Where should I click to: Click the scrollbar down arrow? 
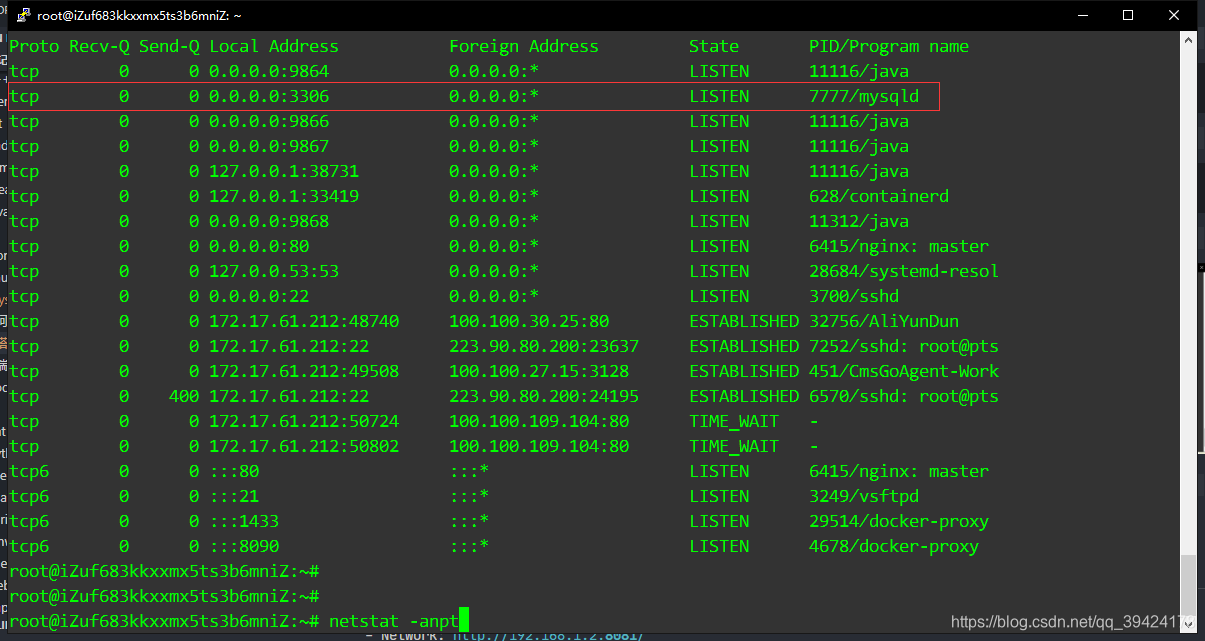(x=1188, y=624)
